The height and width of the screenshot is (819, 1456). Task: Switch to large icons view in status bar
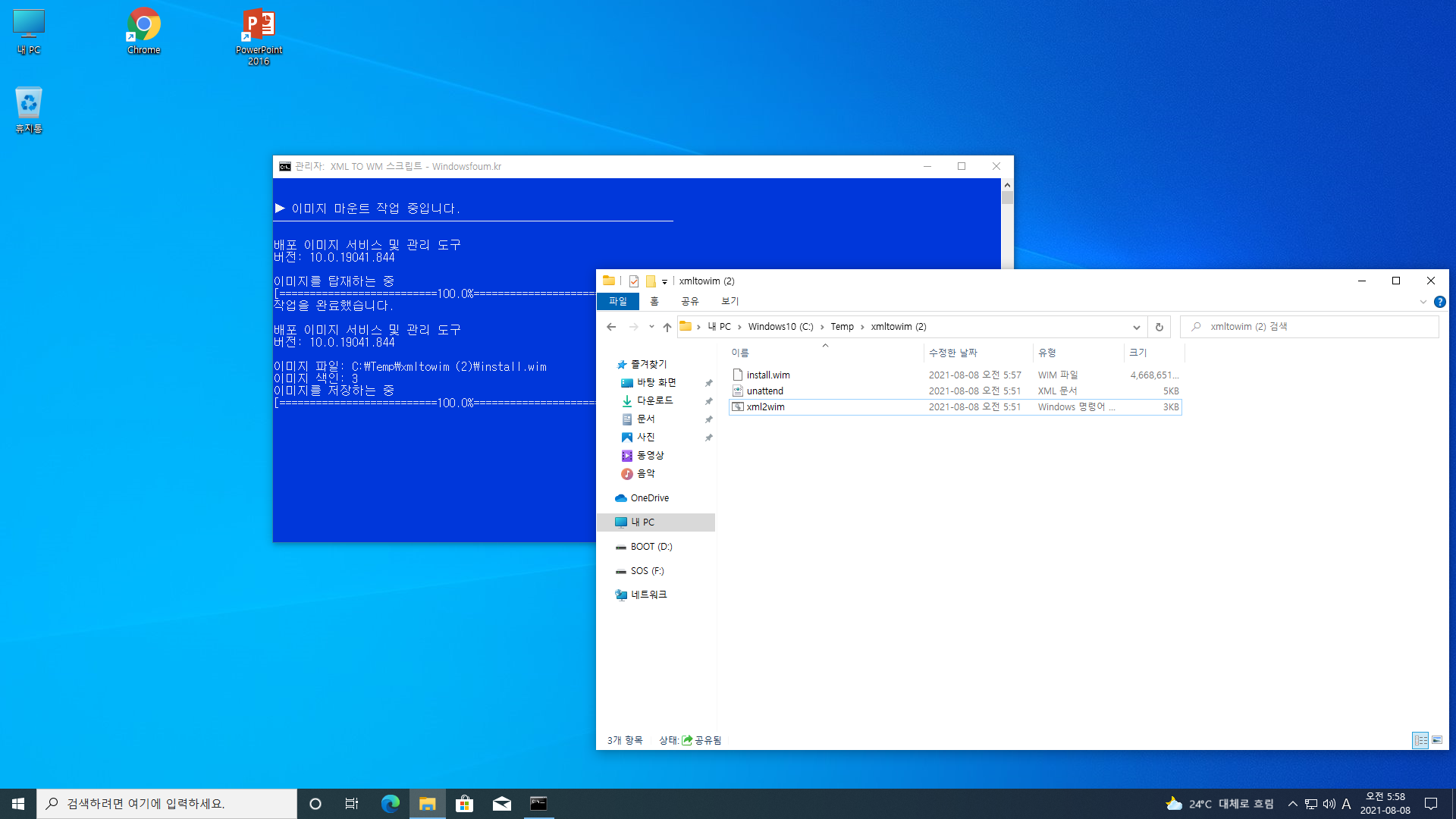click(x=1437, y=740)
